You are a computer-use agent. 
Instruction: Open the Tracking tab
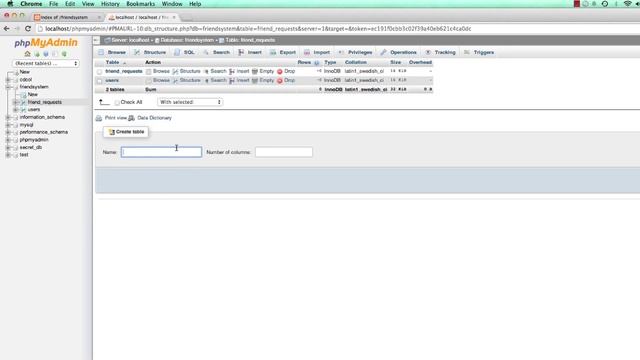pyautogui.click(x=440, y=52)
